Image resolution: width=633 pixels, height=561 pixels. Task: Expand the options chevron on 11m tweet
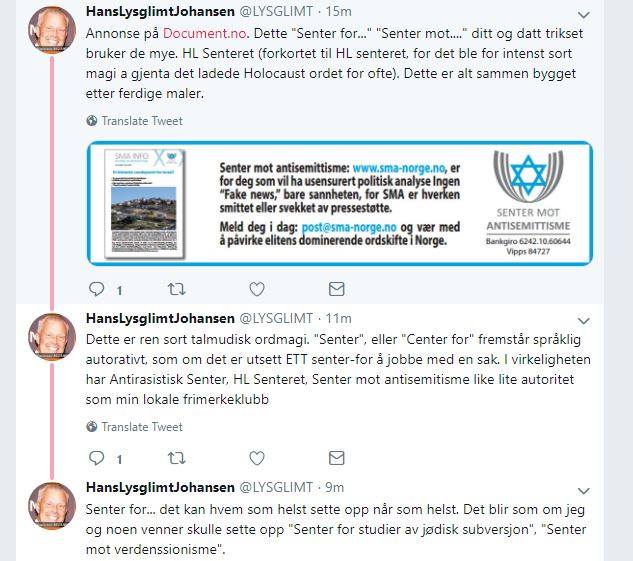[583, 321]
